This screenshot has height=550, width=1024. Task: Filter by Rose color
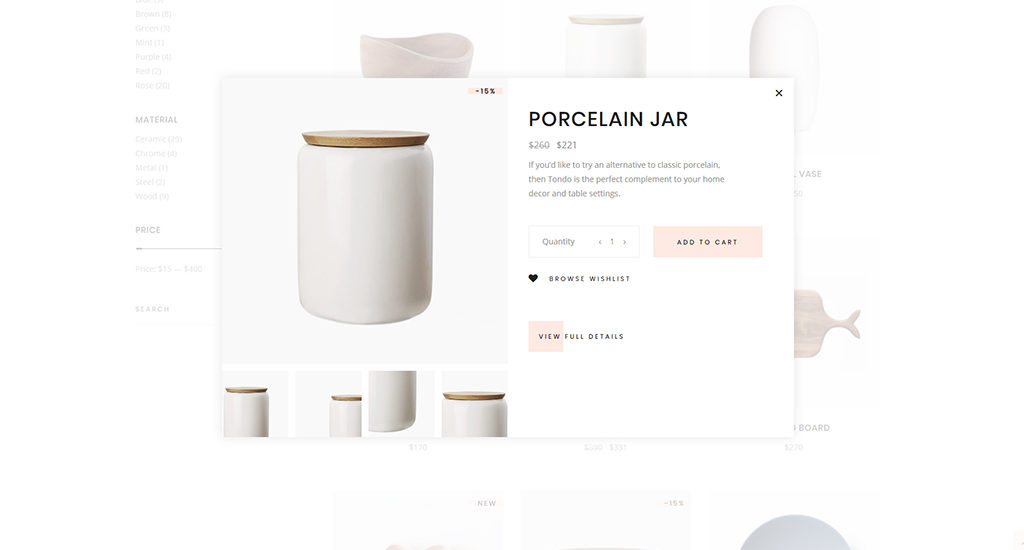(x=152, y=86)
